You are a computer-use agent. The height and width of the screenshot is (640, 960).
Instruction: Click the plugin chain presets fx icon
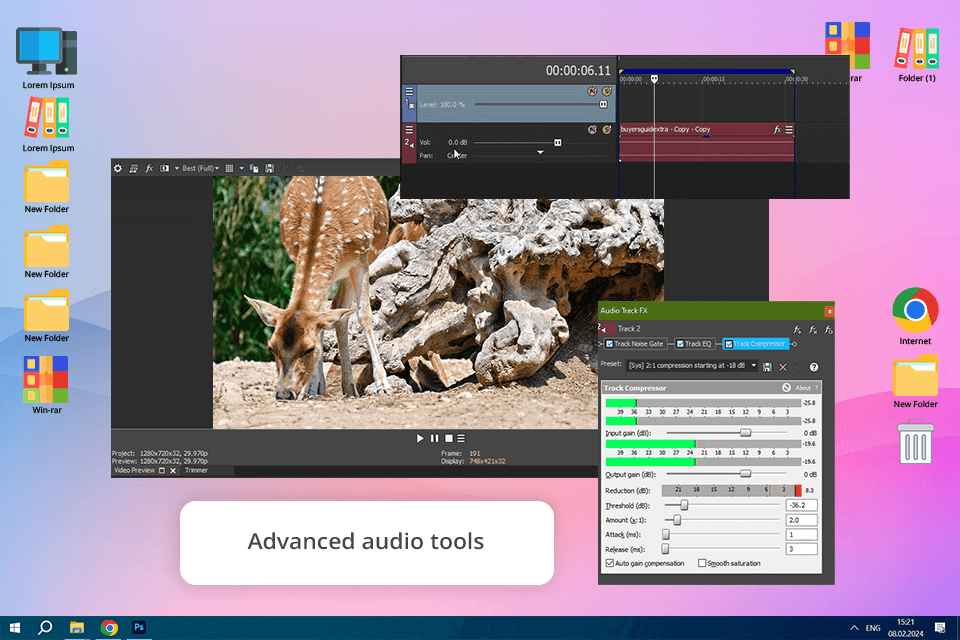(x=828, y=330)
